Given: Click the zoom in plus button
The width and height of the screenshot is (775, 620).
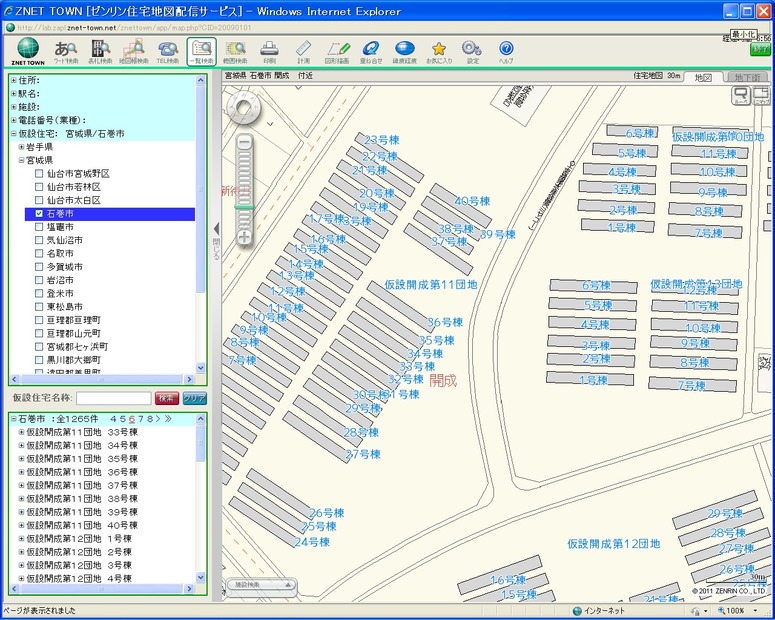Looking at the screenshot, I should (244, 237).
